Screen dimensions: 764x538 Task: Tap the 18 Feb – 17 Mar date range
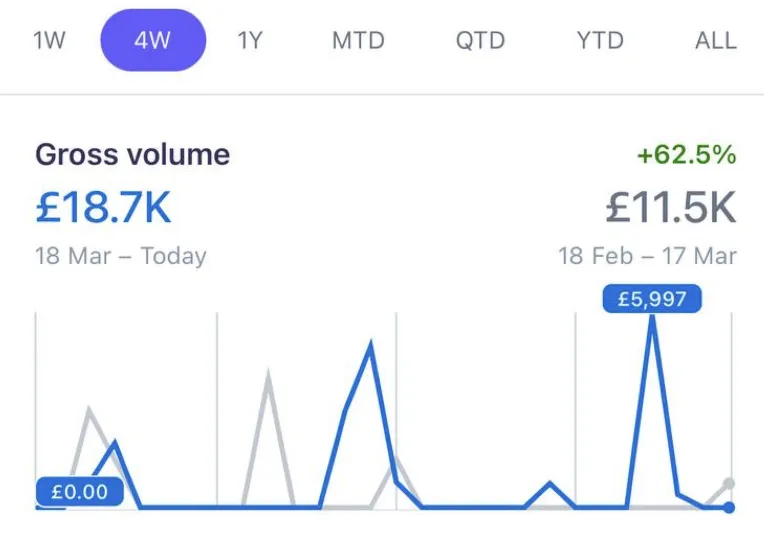[x=647, y=256]
